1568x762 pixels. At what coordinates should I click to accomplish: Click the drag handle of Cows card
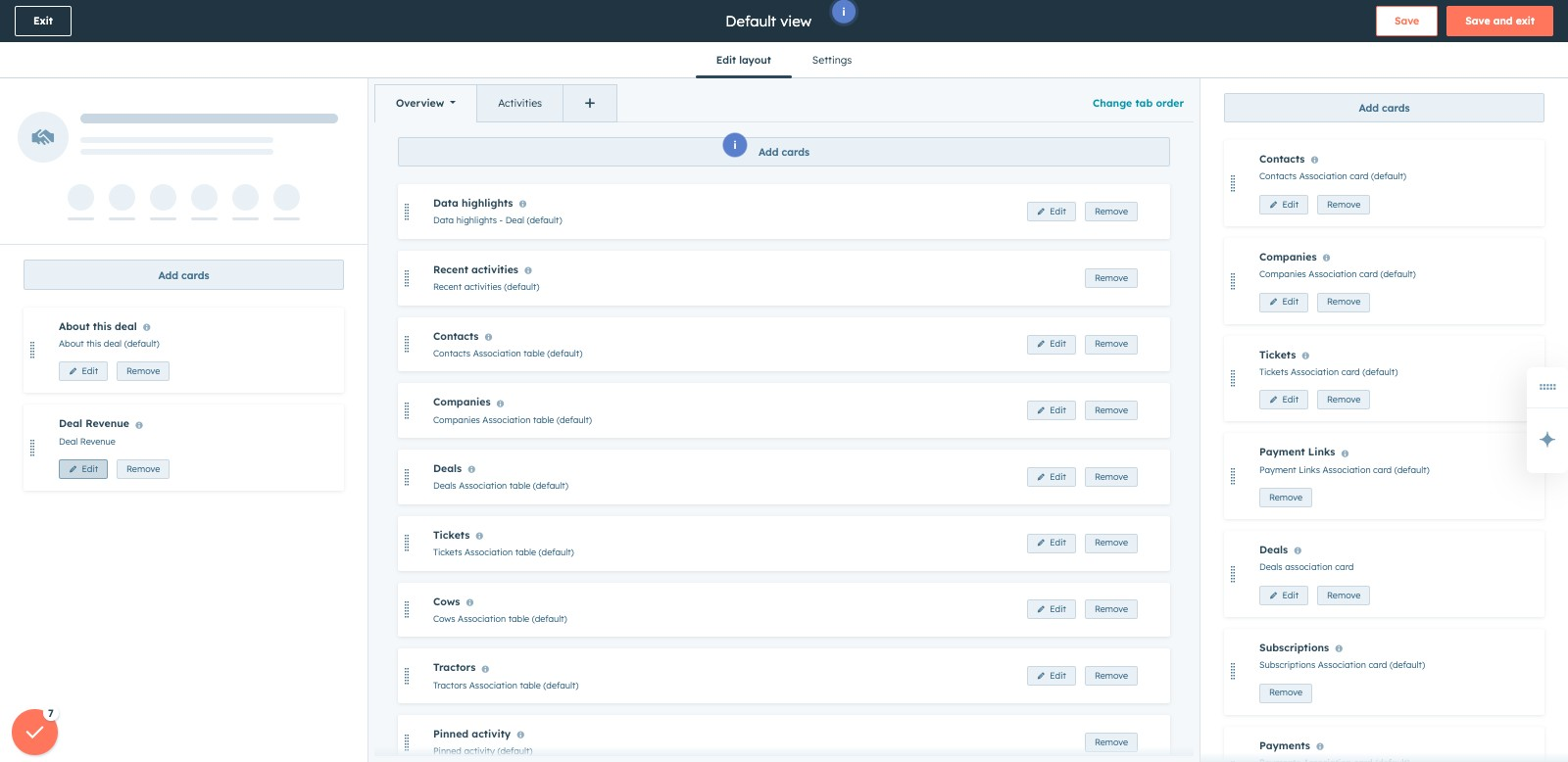click(x=407, y=609)
